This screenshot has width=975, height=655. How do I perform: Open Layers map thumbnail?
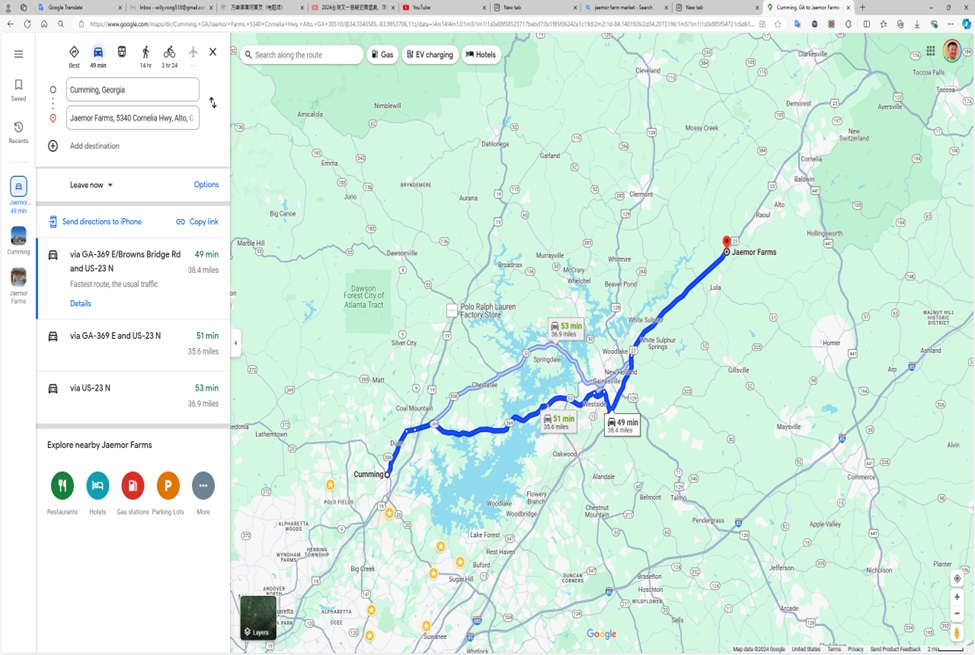pyautogui.click(x=258, y=617)
